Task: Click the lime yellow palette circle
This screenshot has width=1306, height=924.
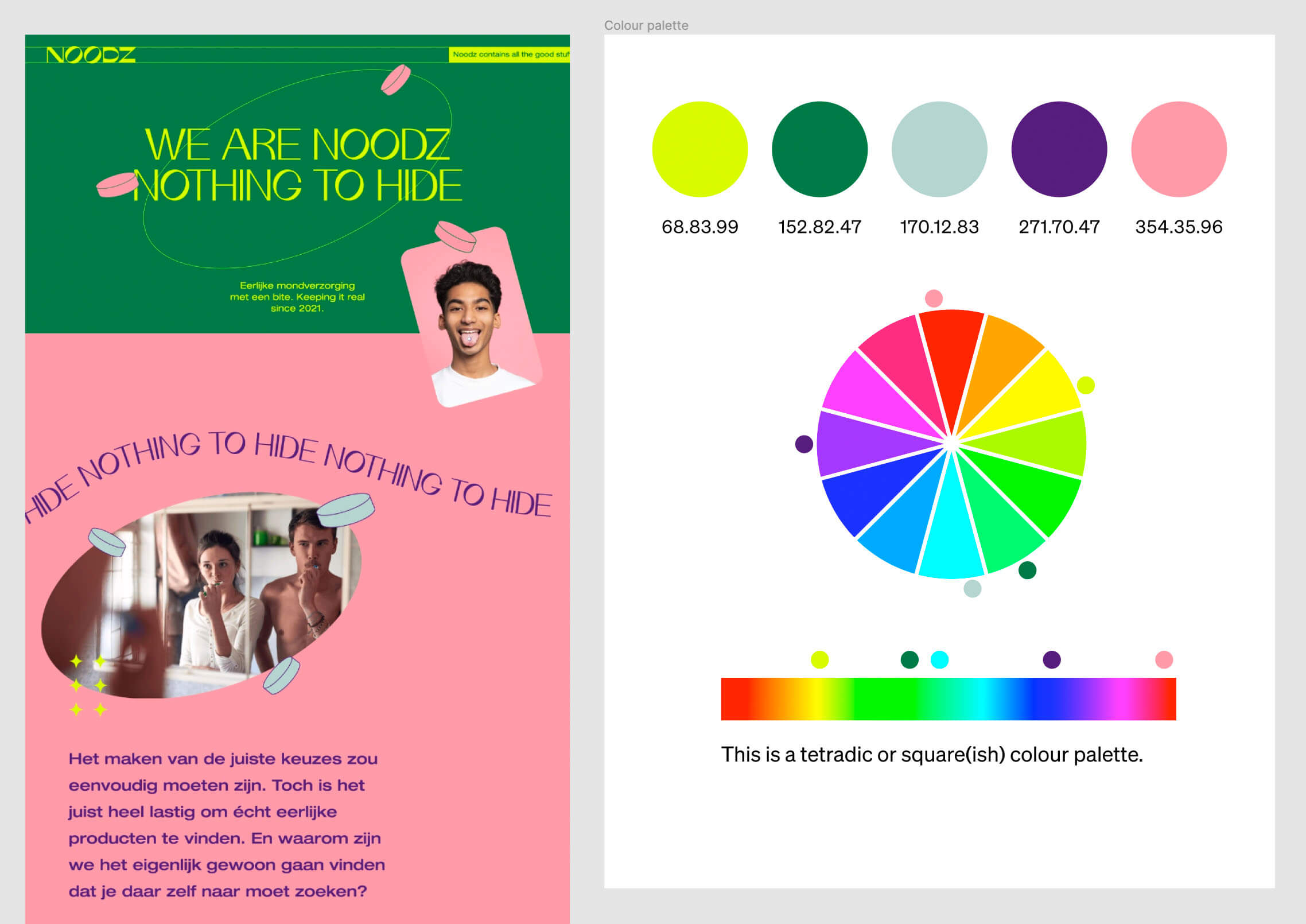Action: [x=699, y=149]
